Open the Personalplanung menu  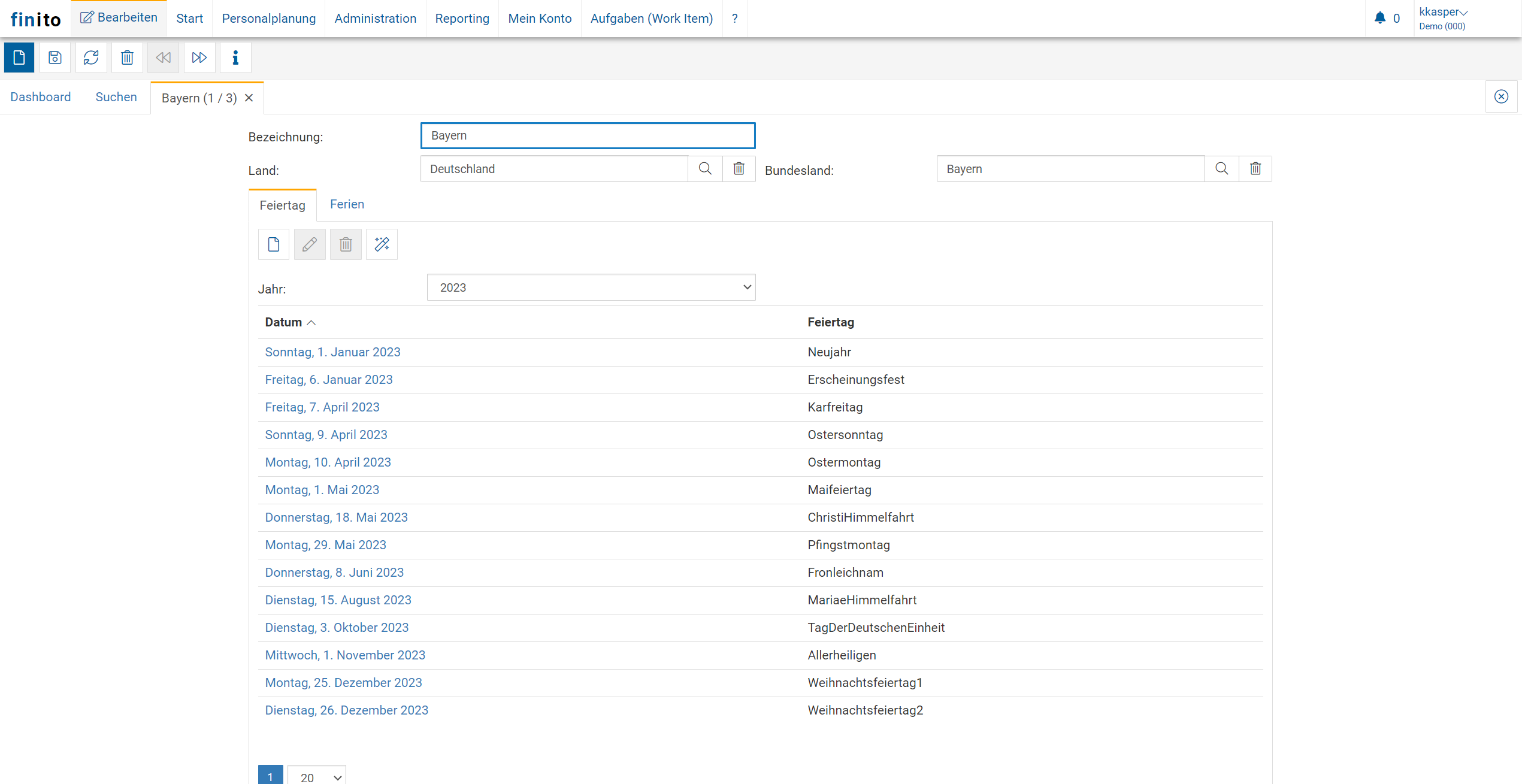coord(268,19)
